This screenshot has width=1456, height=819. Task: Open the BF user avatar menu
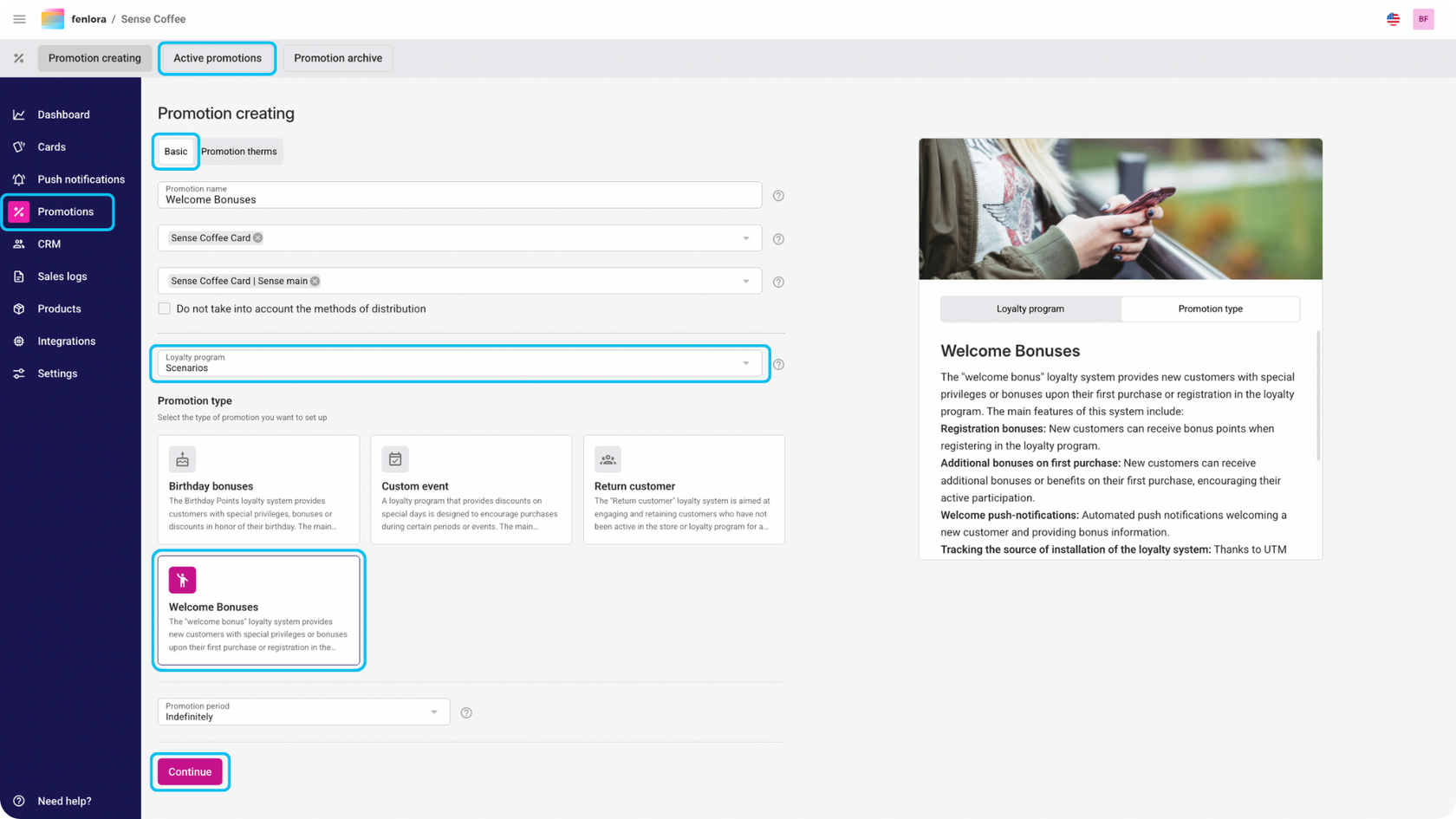(x=1423, y=19)
